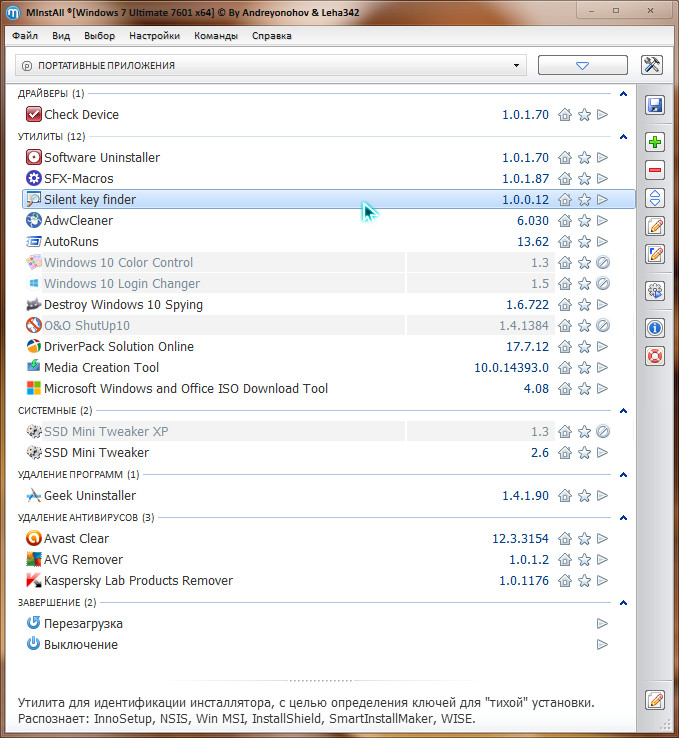Click the green plus add icon
The width and height of the screenshot is (679, 738).
(655, 142)
